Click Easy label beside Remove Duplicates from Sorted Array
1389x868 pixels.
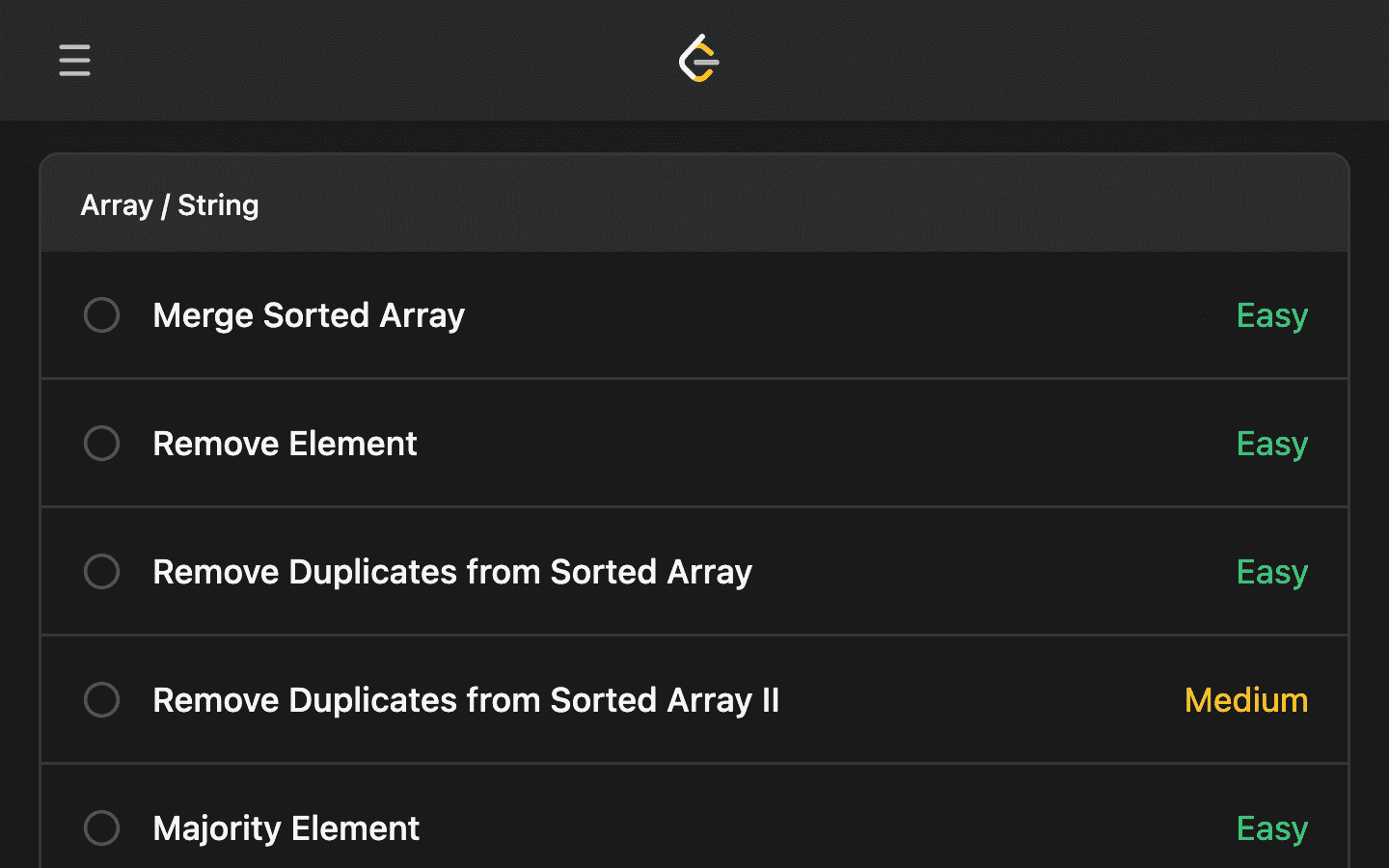click(x=1272, y=572)
